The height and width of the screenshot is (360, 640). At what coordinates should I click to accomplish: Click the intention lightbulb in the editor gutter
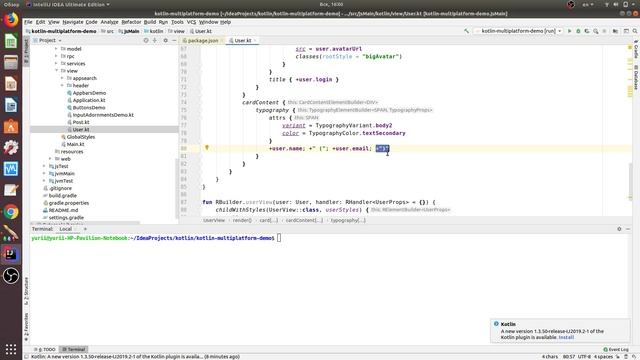click(x=207, y=148)
